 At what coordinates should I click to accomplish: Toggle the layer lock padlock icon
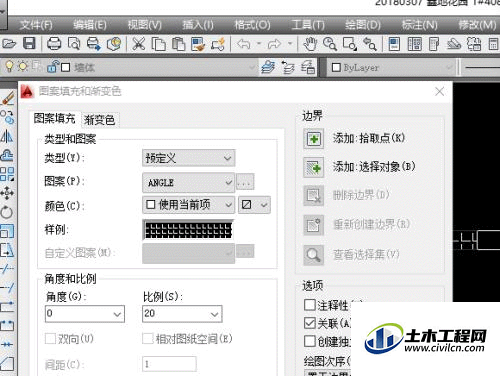[x=53, y=67]
